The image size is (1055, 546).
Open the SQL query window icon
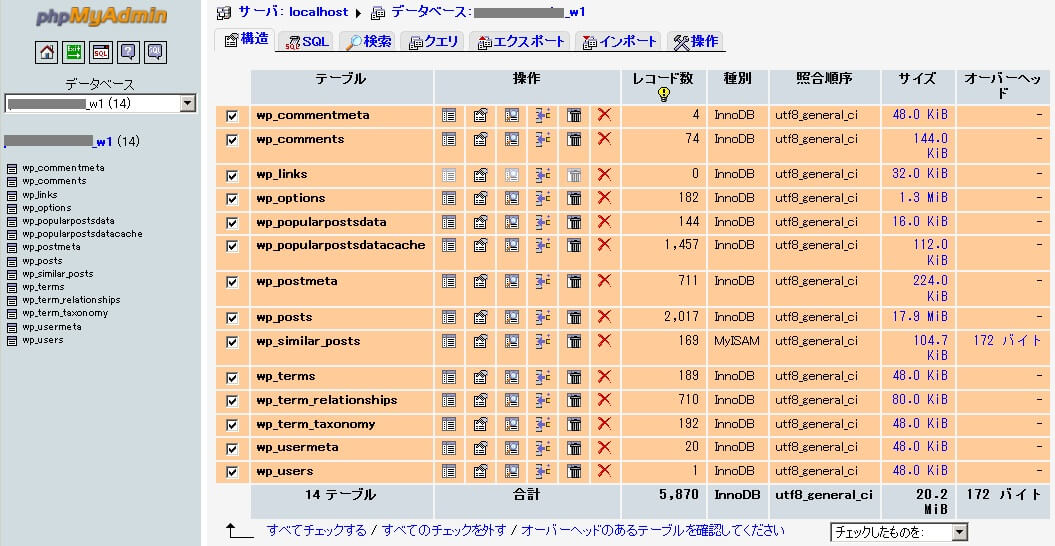click(x=101, y=52)
